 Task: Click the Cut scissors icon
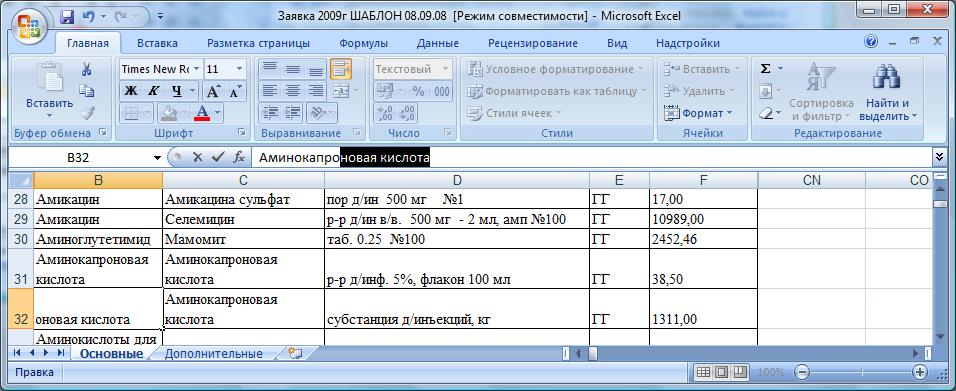click(87, 69)
